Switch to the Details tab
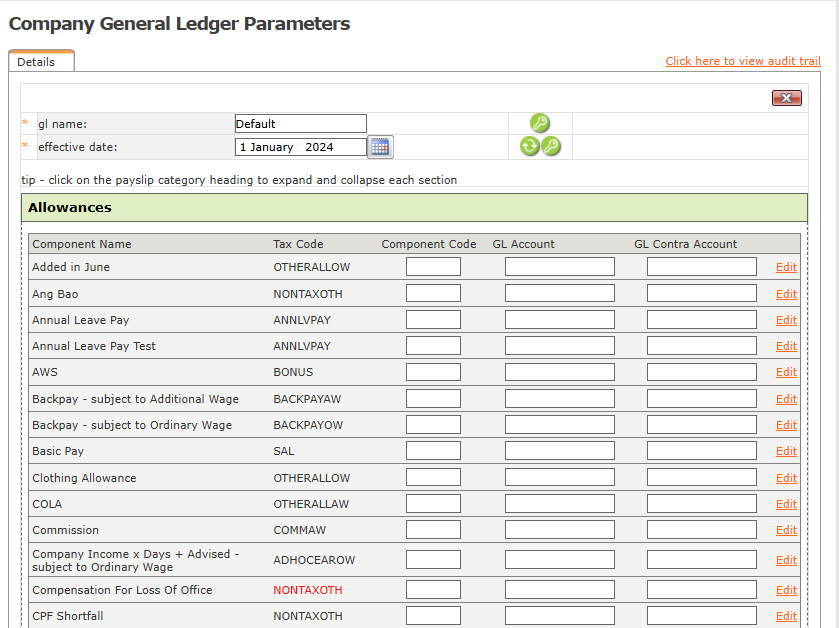The height and width of the screenshot is (628, 839). (x=37, y=62)
